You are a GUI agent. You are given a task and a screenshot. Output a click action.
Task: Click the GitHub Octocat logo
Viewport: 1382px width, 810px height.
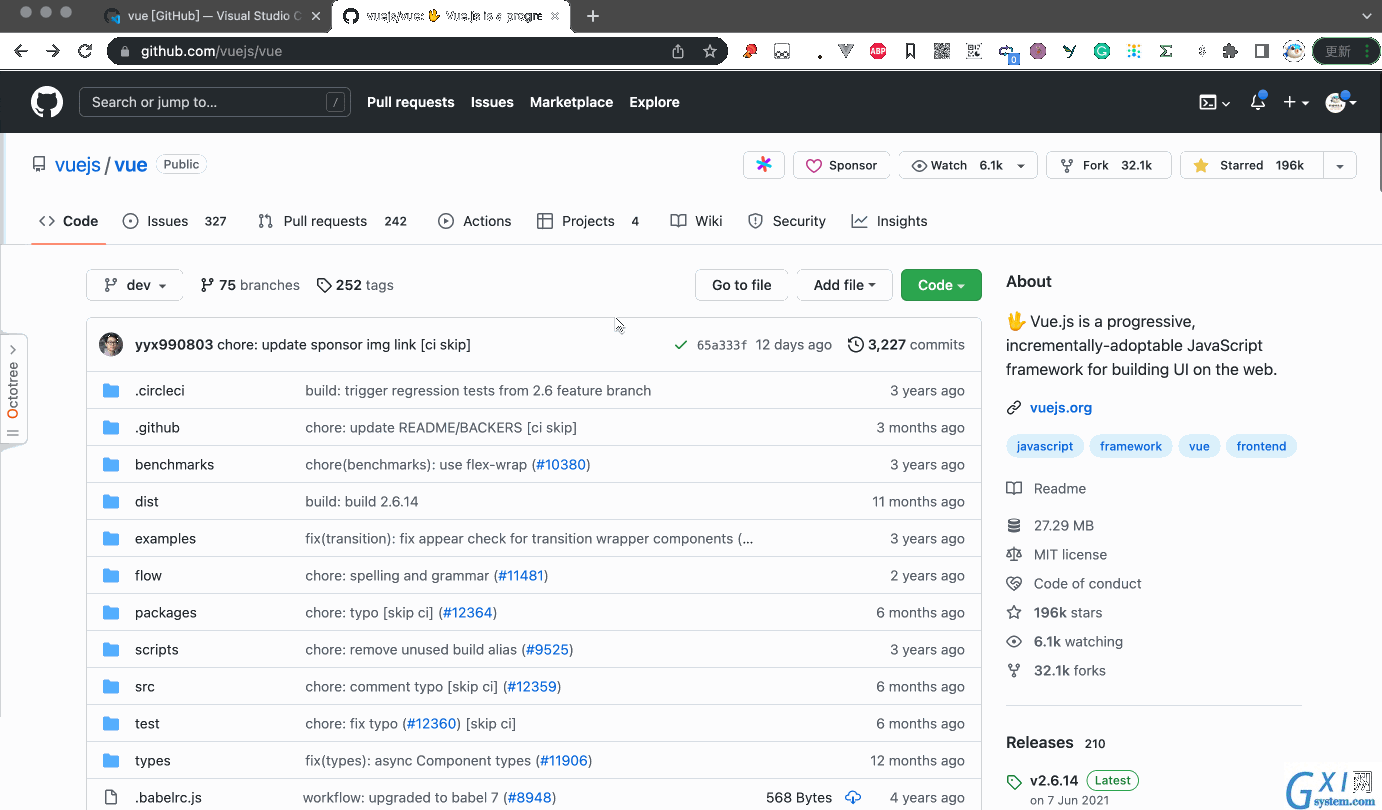[47, 102]
